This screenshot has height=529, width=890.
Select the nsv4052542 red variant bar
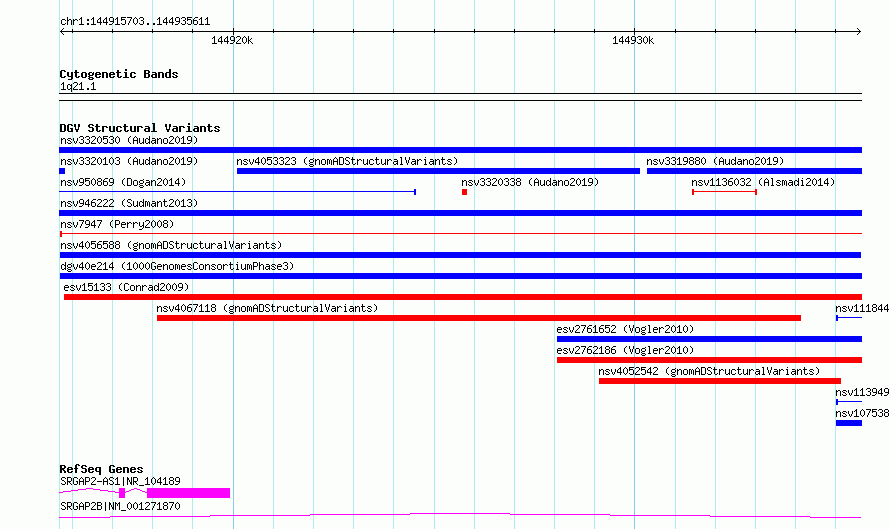(x=720, y=381)
